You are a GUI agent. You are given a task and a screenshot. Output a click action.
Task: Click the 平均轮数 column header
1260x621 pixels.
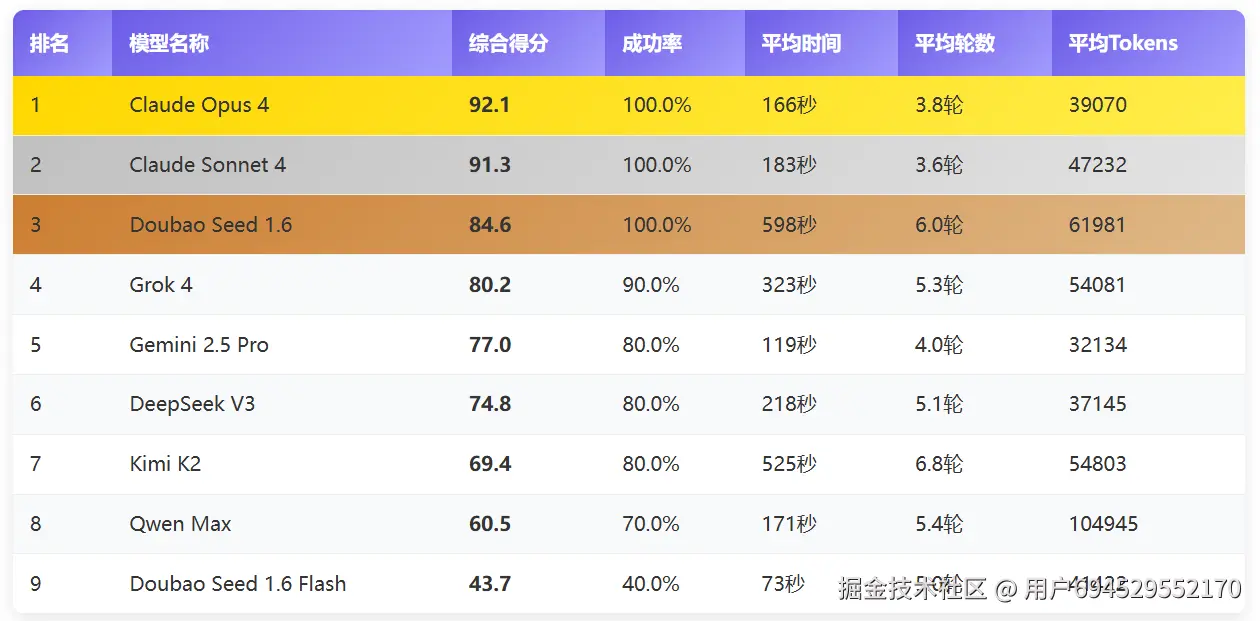955,44
